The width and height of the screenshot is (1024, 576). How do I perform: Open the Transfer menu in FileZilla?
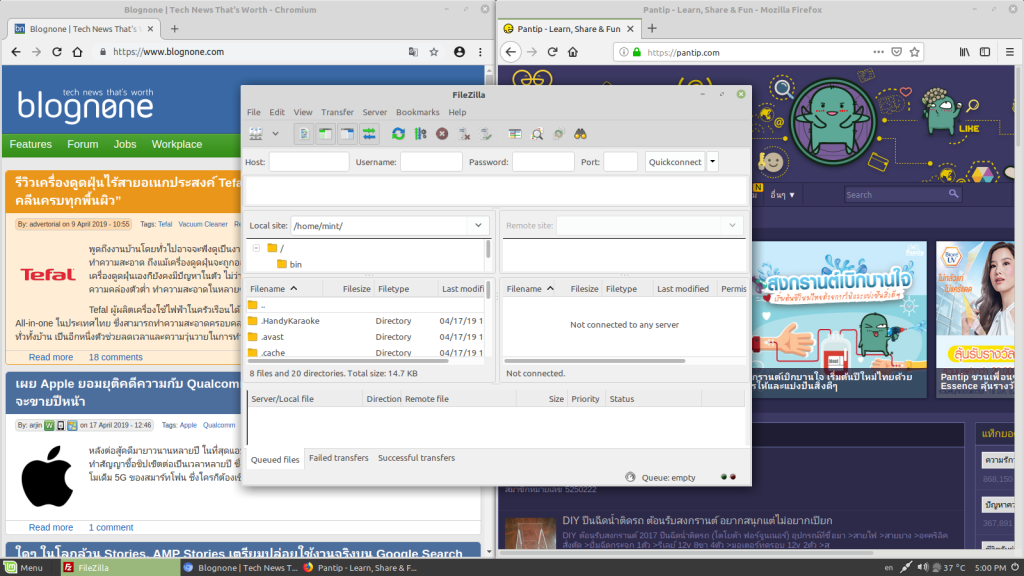[337, 112]
